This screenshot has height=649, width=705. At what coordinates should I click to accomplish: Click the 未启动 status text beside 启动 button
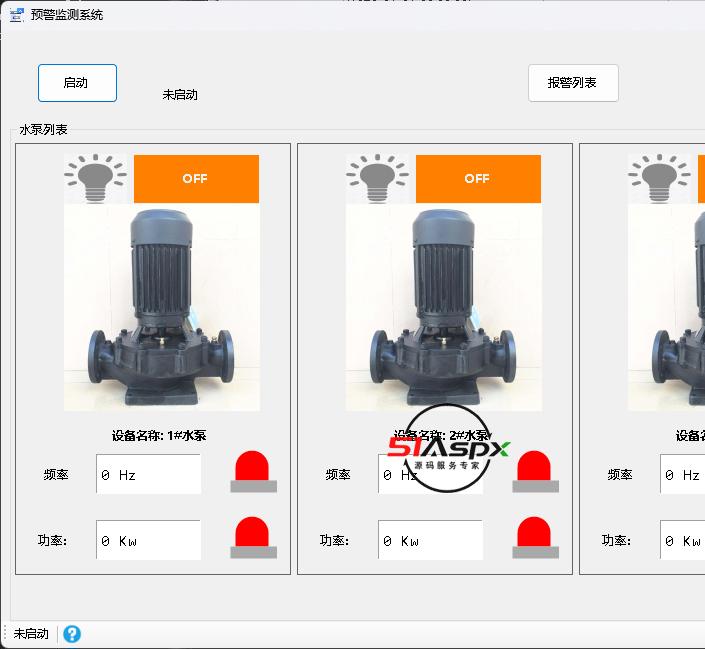(180, 94)
